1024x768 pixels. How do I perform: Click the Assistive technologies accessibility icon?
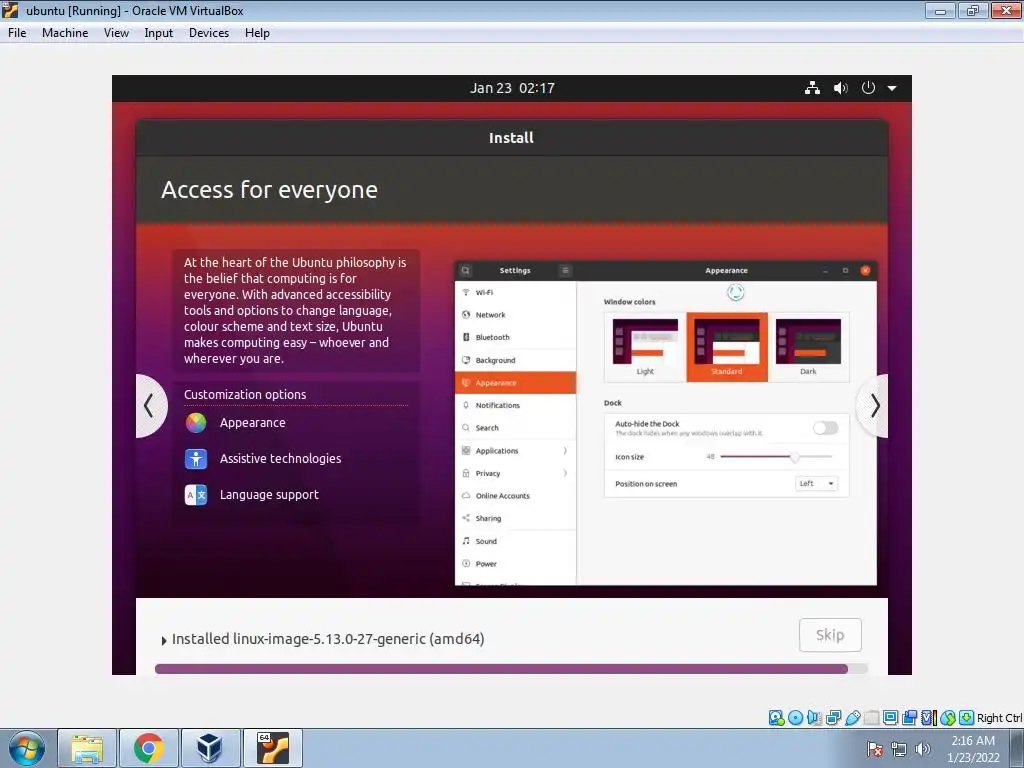[196, 458]
